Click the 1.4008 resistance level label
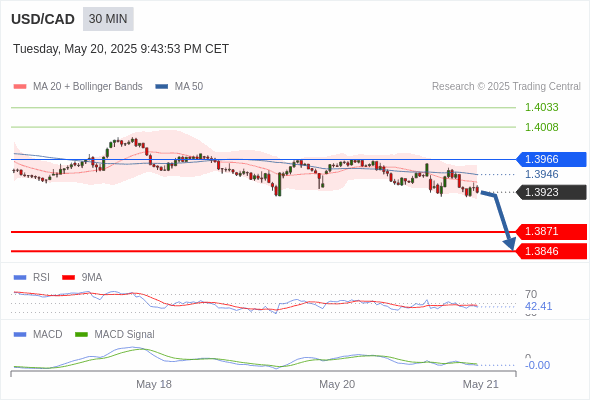Viewport: 590px width, 400px height. click(541, 127)
